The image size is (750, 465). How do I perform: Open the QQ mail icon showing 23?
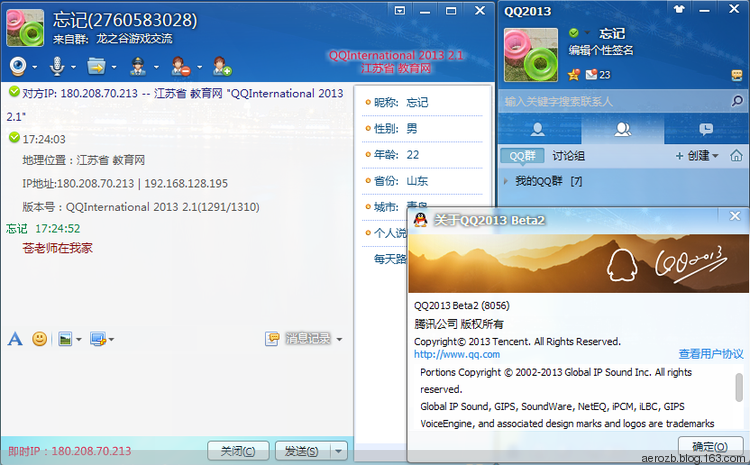pyautogui.click(x=591, y=75)
